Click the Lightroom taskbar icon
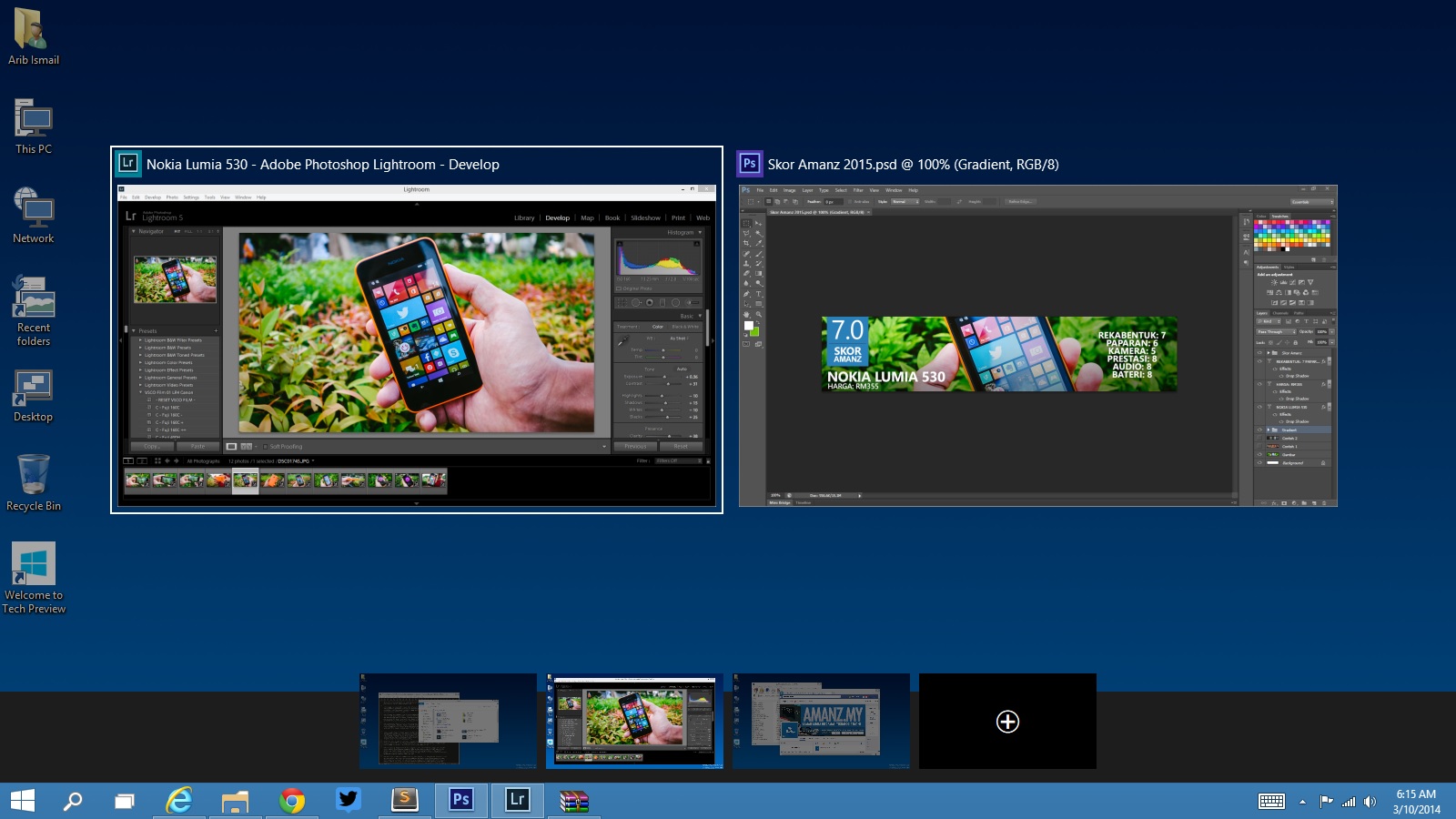This screenshot has width=1456, height=819. point(518,801)
